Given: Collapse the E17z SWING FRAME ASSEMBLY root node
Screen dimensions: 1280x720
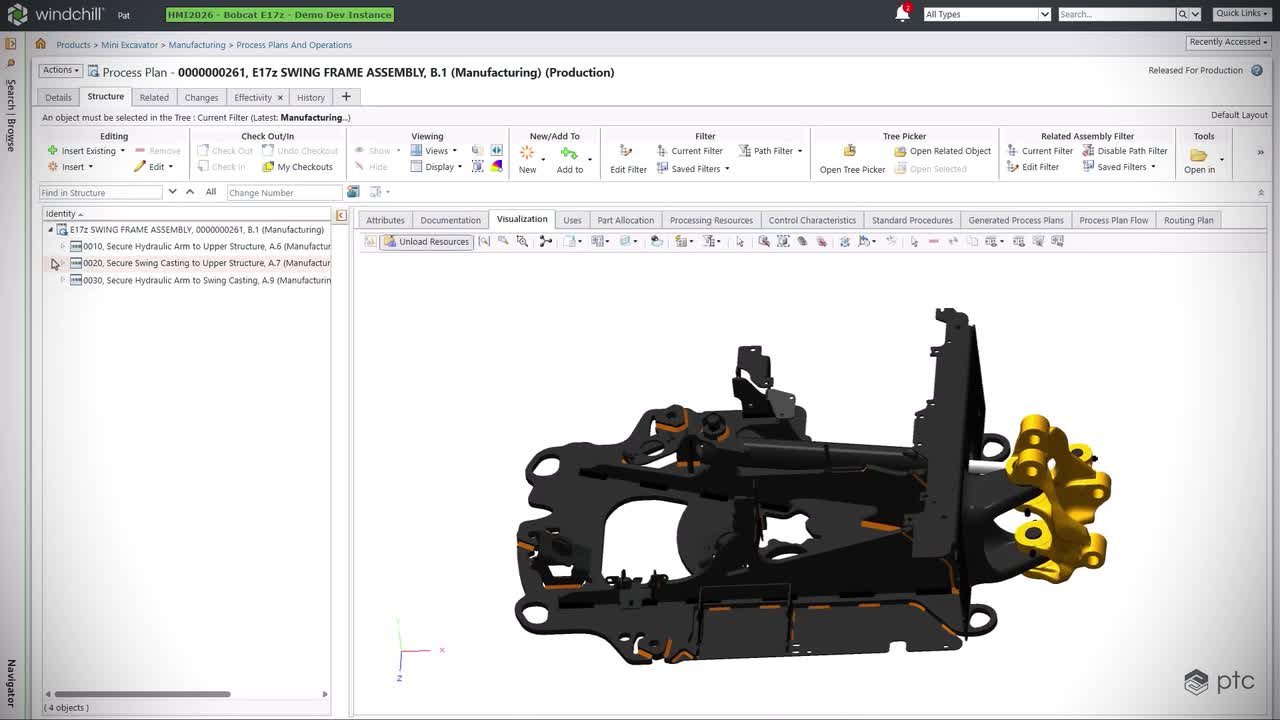Looking at the screenshot, I should pyautogui.click(x=50, y=230).
